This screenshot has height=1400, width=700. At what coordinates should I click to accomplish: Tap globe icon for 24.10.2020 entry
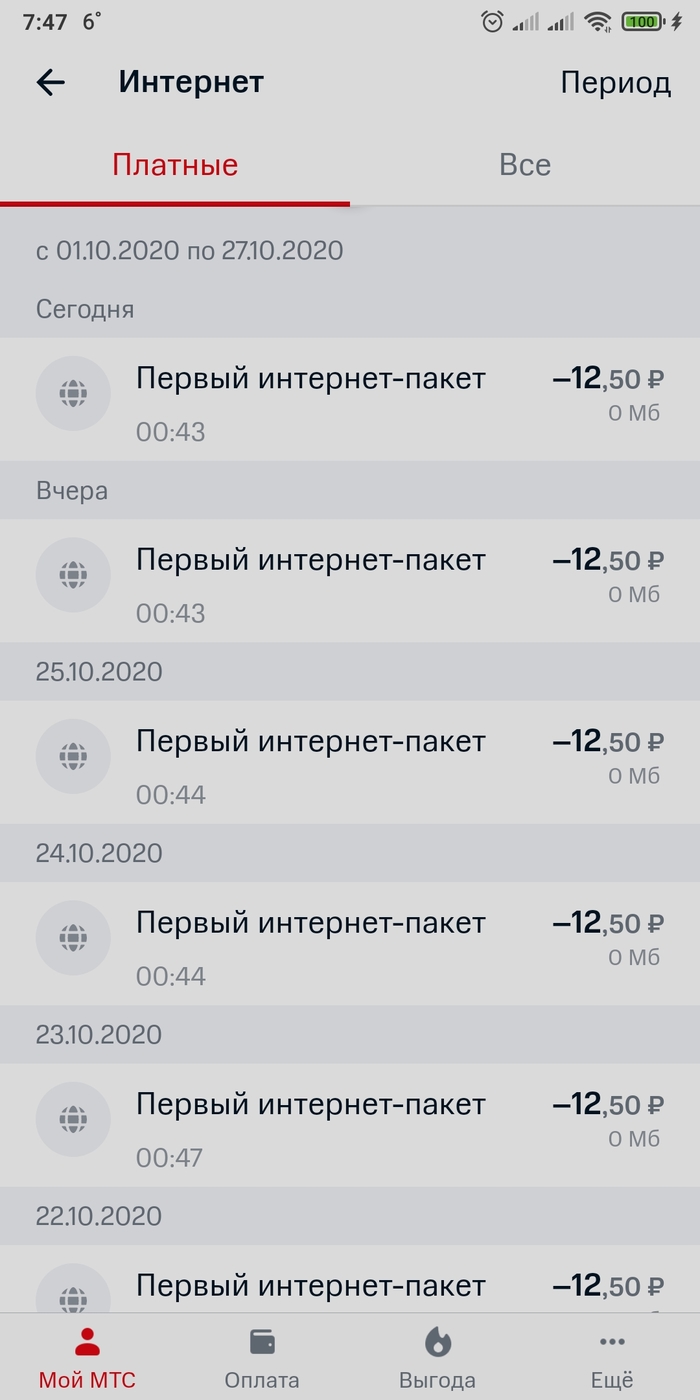coord(73,938)
